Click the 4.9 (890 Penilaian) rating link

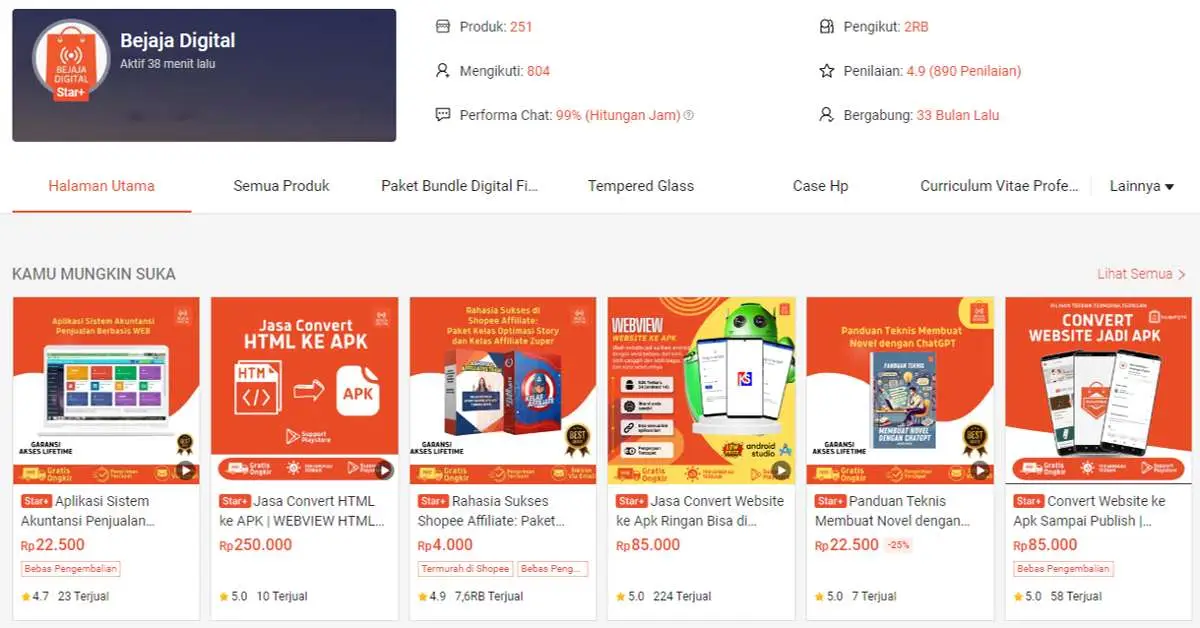963,71
